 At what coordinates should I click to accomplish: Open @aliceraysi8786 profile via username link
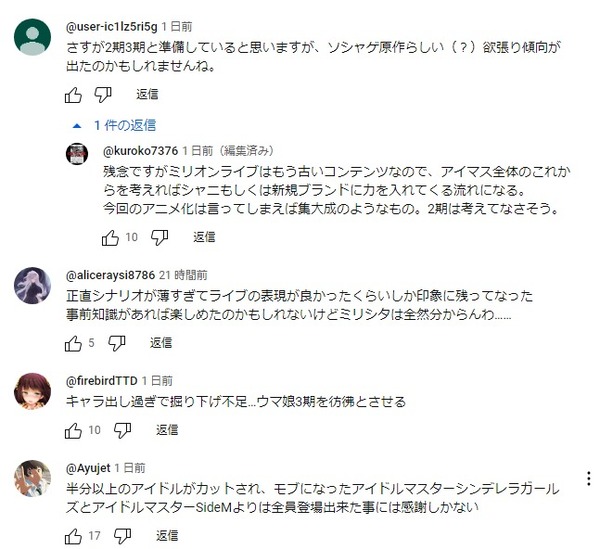click(x=110, y=275)
